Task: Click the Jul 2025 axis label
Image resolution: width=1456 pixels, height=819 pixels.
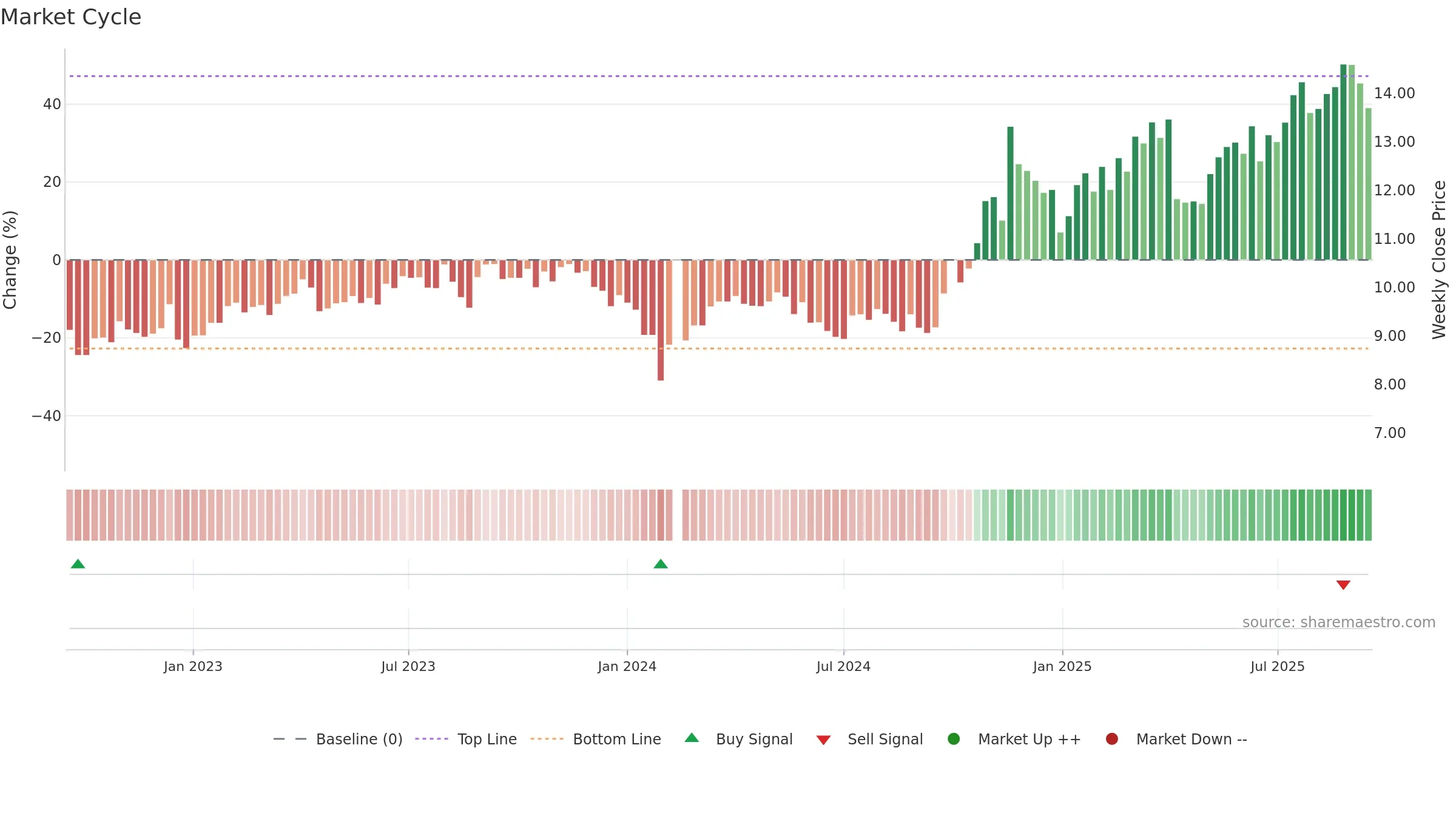Action: pyautogui.click(x=1278, y=666)
